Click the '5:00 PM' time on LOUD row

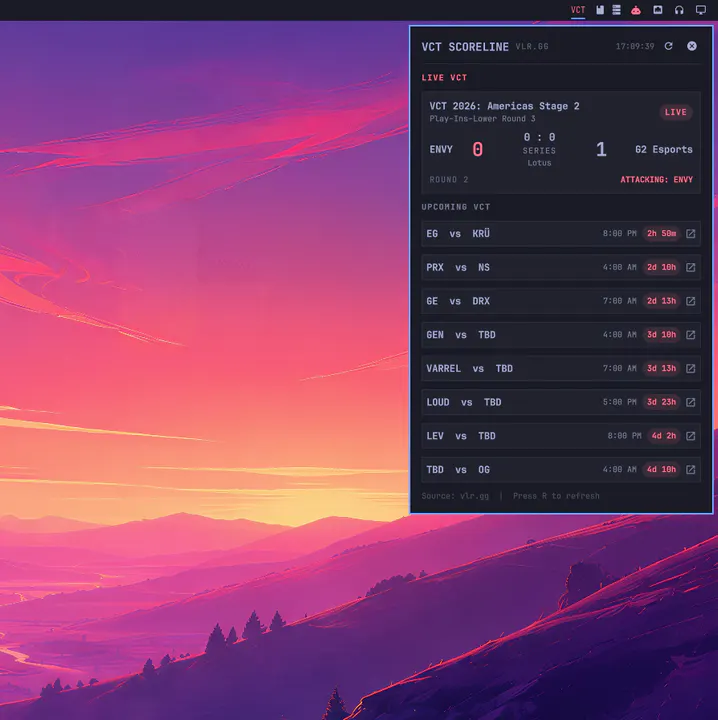619,402
